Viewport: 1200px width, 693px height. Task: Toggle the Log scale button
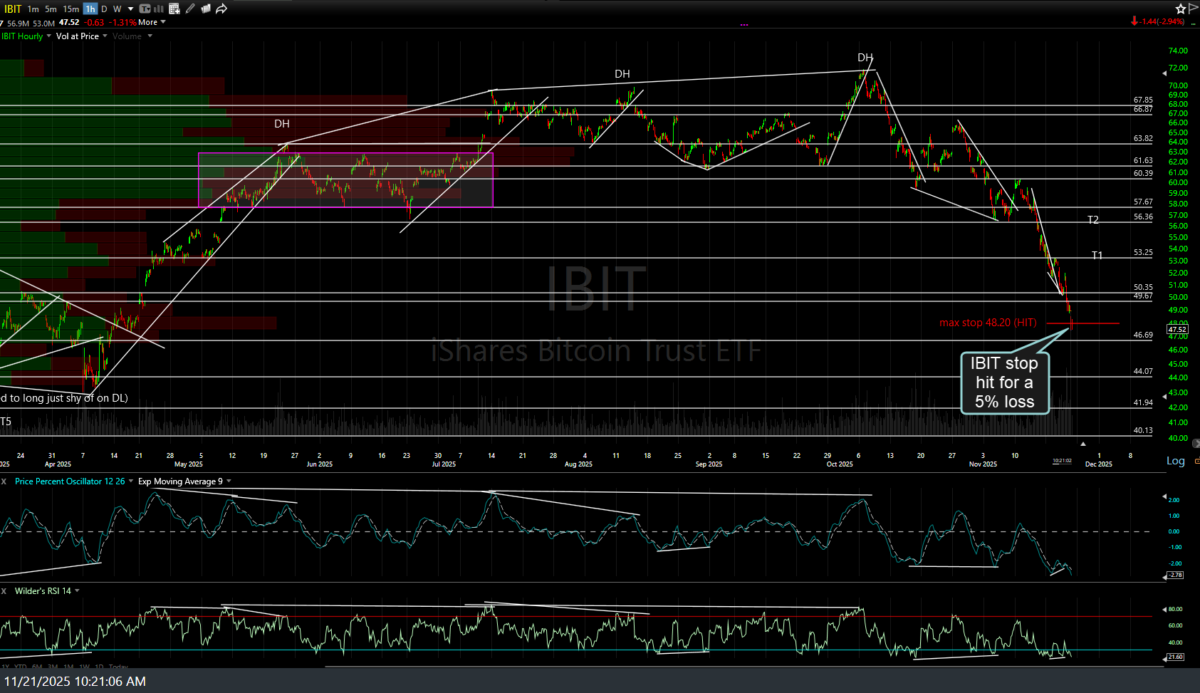(x=1176, y=461)
